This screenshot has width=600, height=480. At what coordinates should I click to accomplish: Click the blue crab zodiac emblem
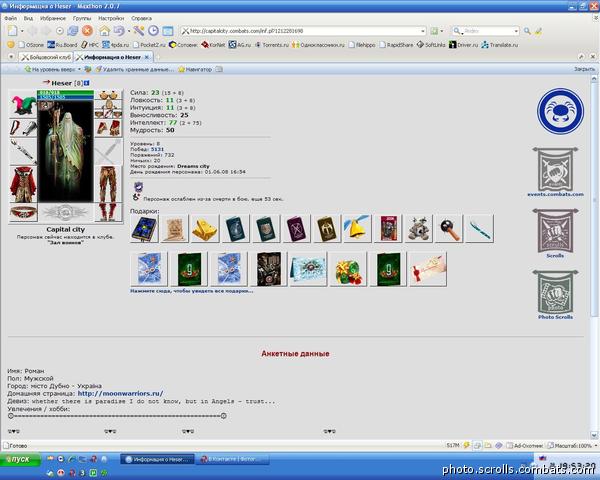560,111
